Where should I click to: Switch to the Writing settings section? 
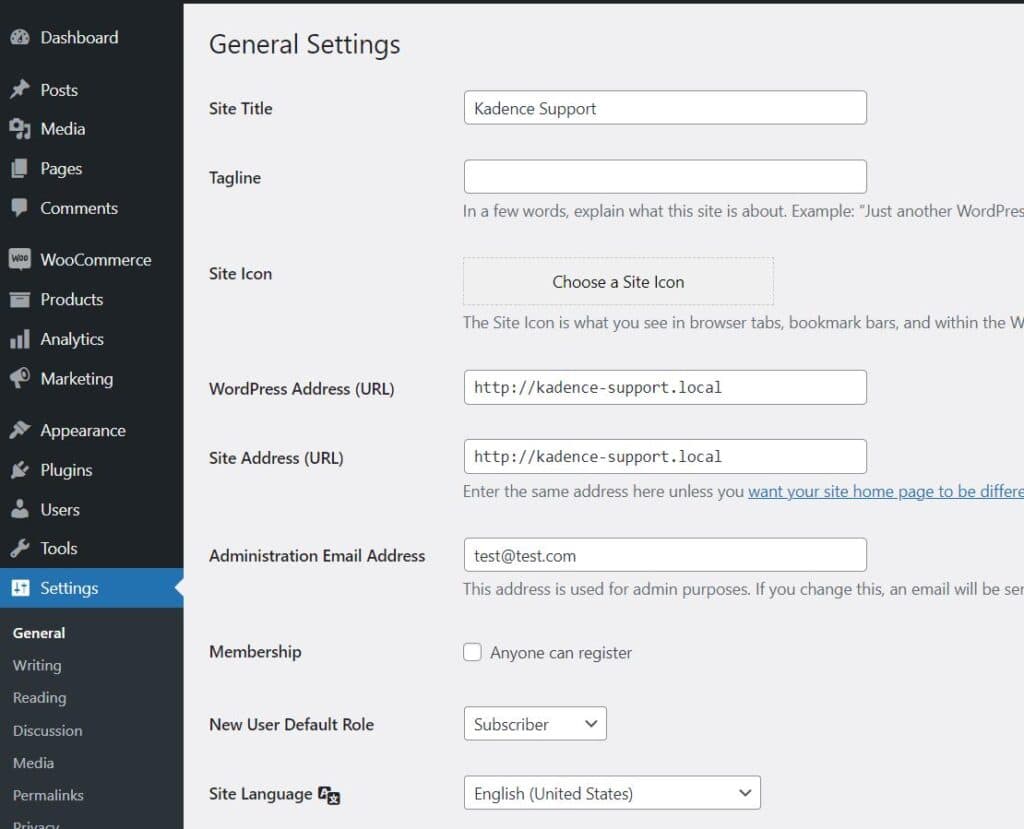[36, 665]
